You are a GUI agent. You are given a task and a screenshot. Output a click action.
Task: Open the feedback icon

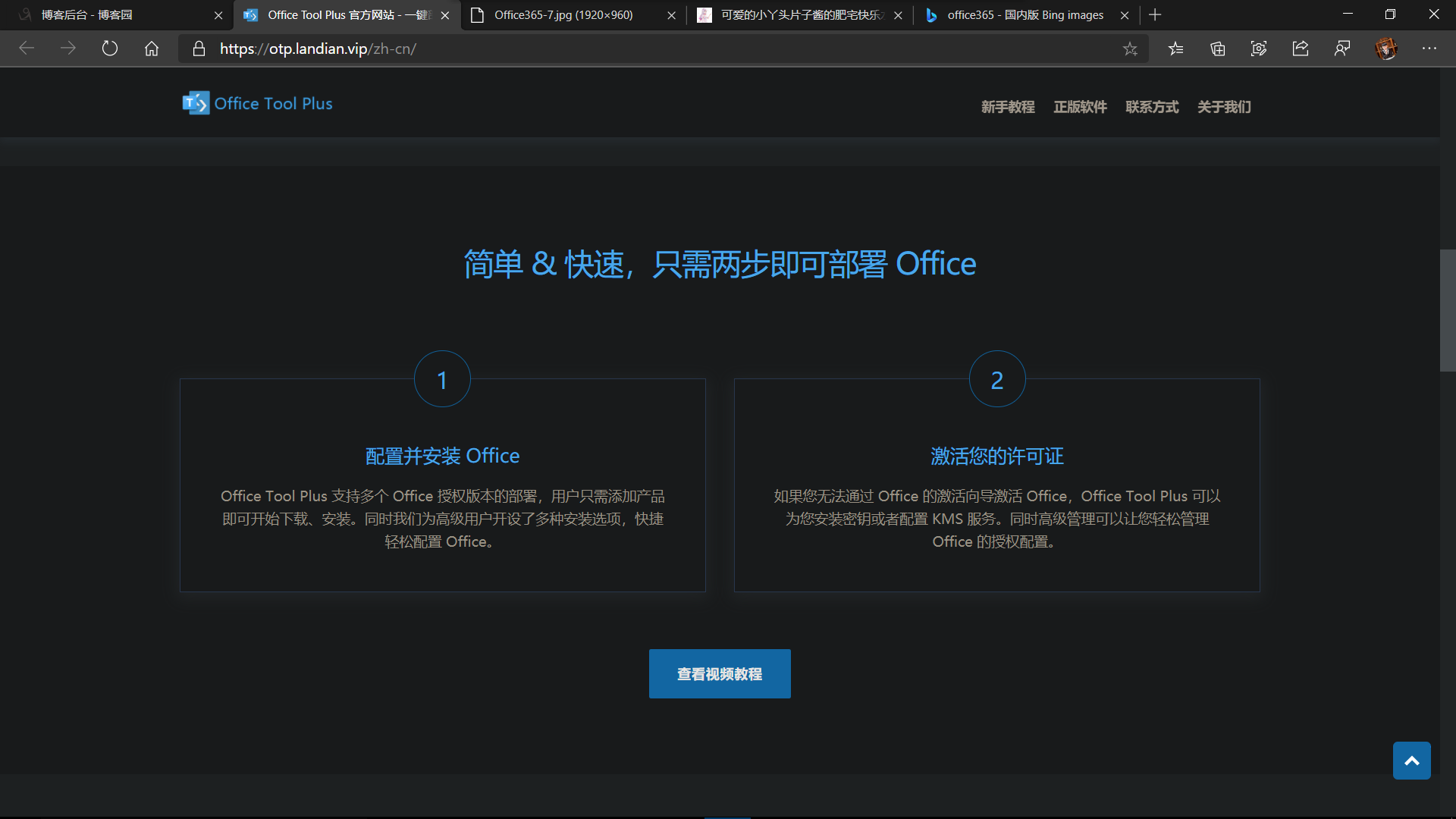(x=1342, y=49)
